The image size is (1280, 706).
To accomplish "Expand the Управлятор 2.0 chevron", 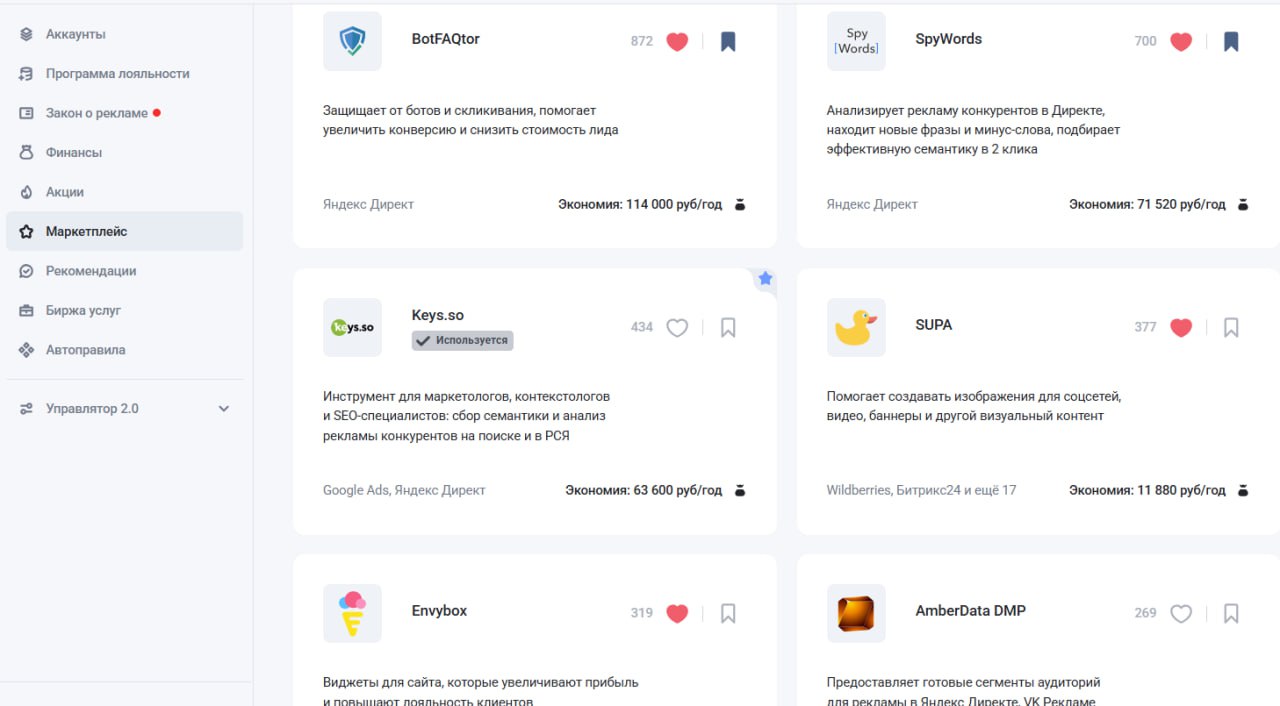I will coord(224,409).
